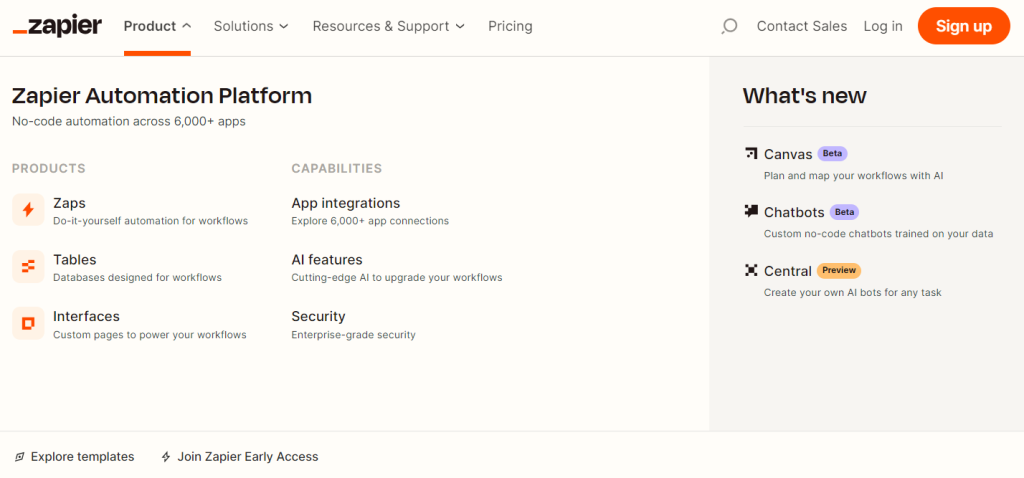The image size is (1024, 478).
Task: Click the Canvas Beta badge
Action: 832,153
